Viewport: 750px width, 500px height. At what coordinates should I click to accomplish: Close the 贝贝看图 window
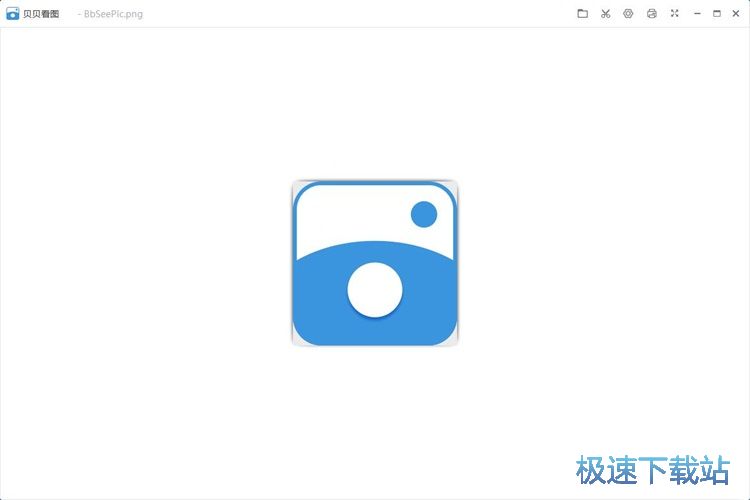pyautogui.click(x=736, y=13)
